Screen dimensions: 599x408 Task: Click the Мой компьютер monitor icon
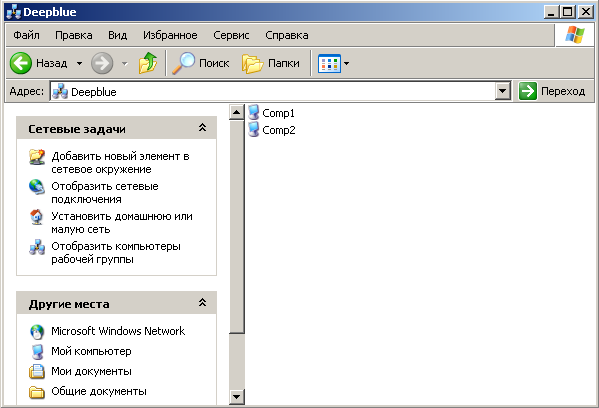tap(37, 352)
